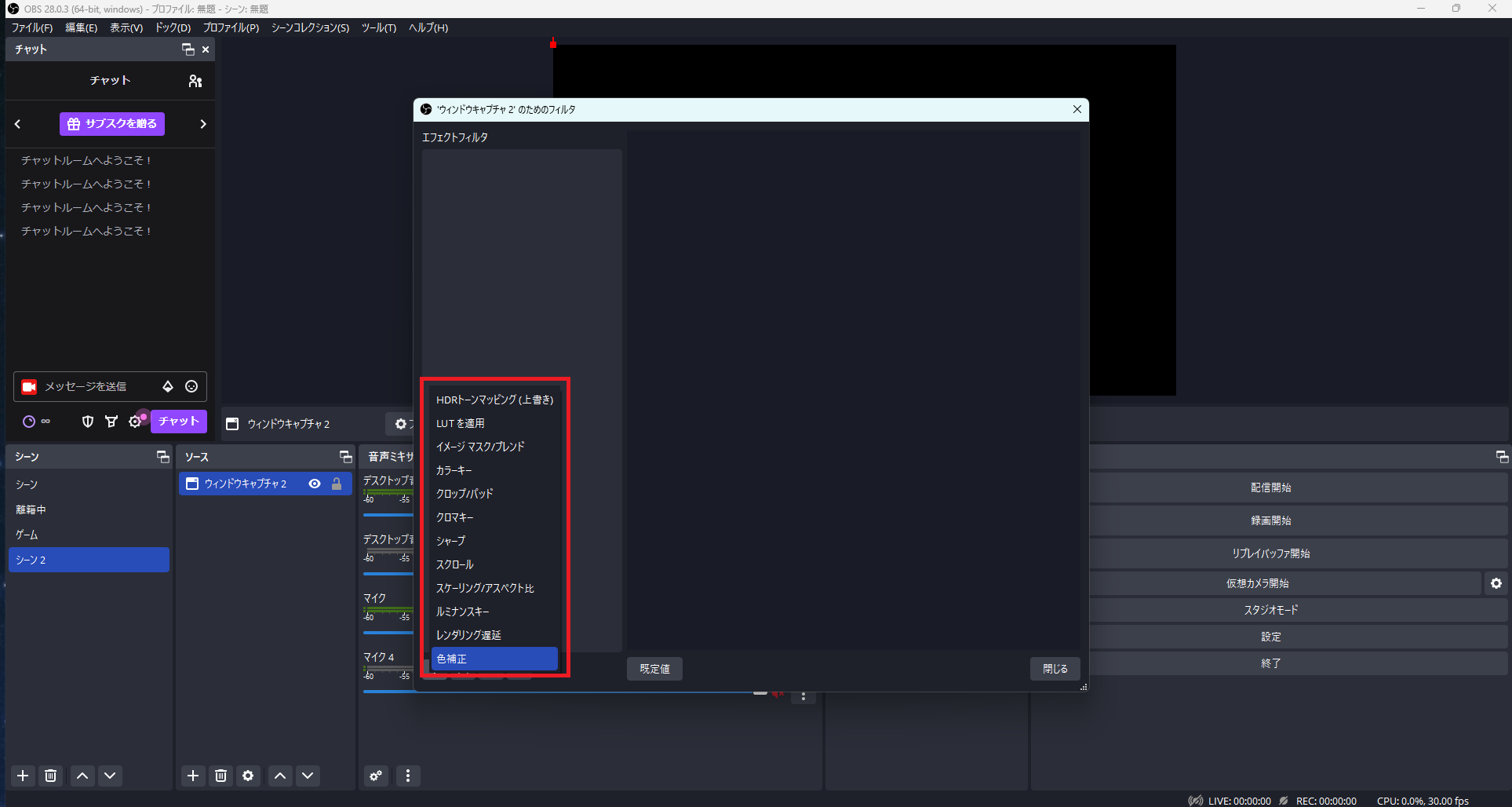Select 色補正 filter

click(x=494, y=659)
